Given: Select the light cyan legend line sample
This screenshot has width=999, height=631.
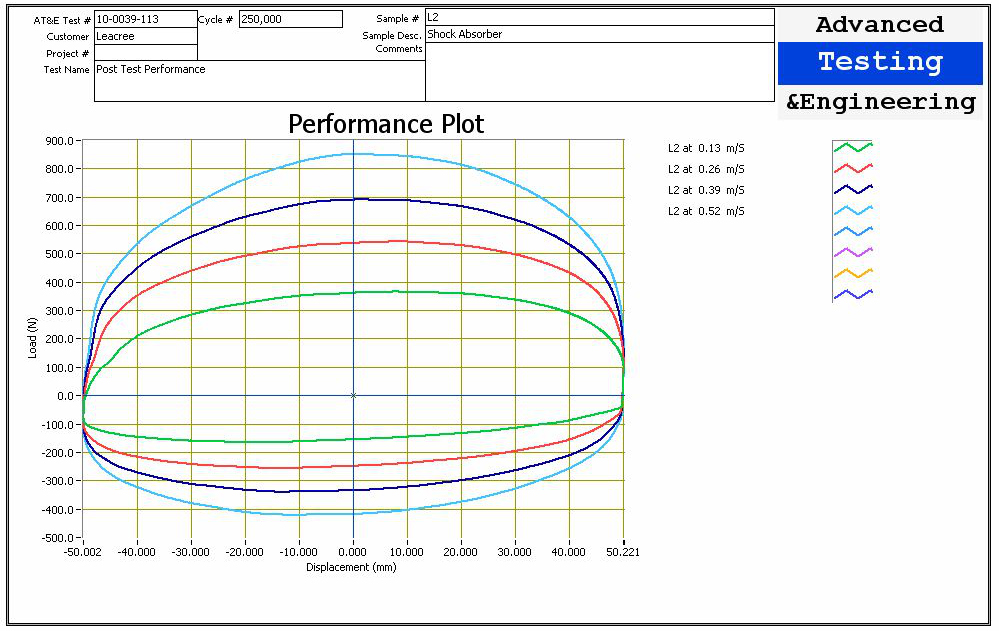Looking at the screenshot, I should pos(853,209).
